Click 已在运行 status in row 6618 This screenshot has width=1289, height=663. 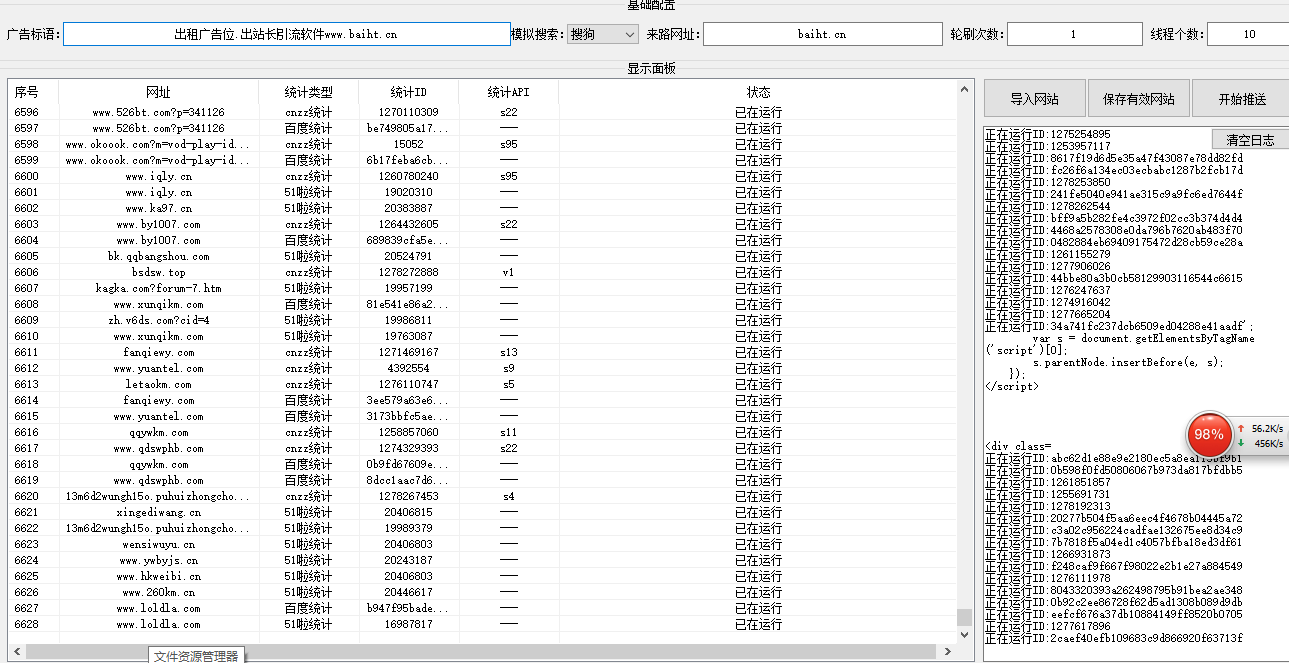758,464
